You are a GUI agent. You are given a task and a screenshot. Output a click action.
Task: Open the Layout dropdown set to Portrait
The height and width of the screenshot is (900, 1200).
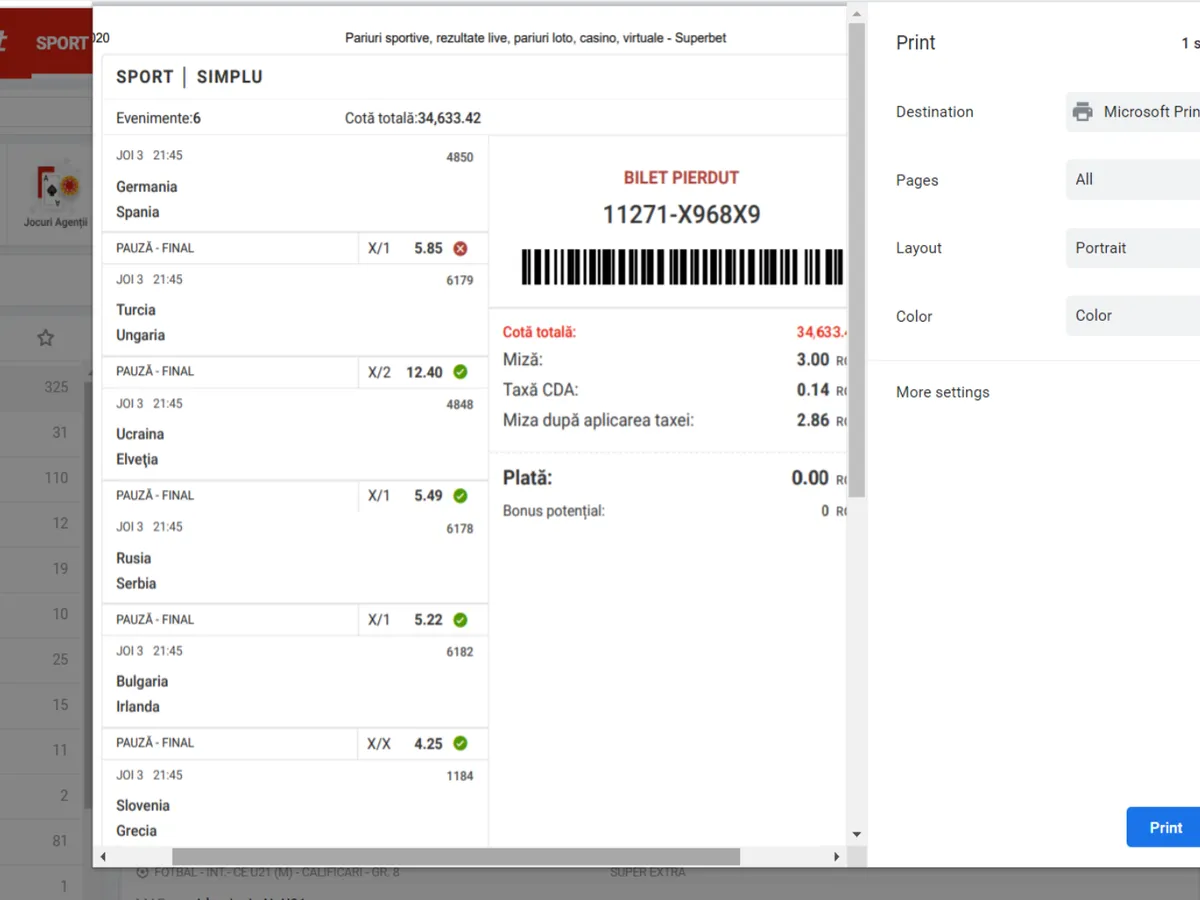(x=1135, y=248)
